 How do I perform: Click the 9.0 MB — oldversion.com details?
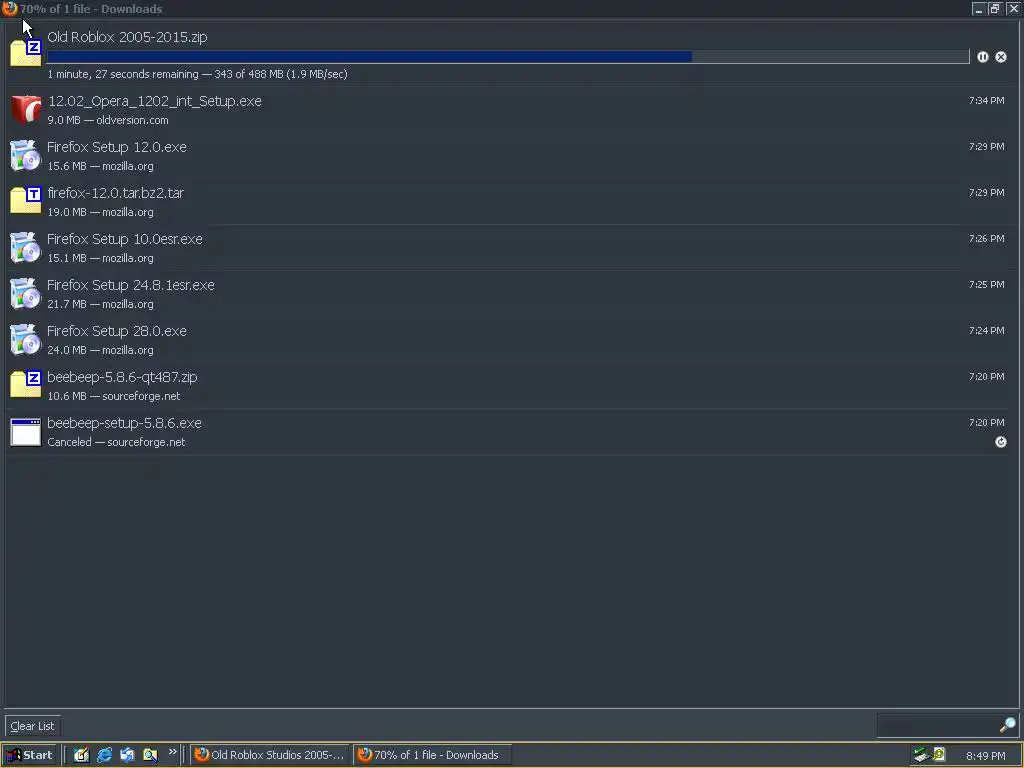(108, 120)
